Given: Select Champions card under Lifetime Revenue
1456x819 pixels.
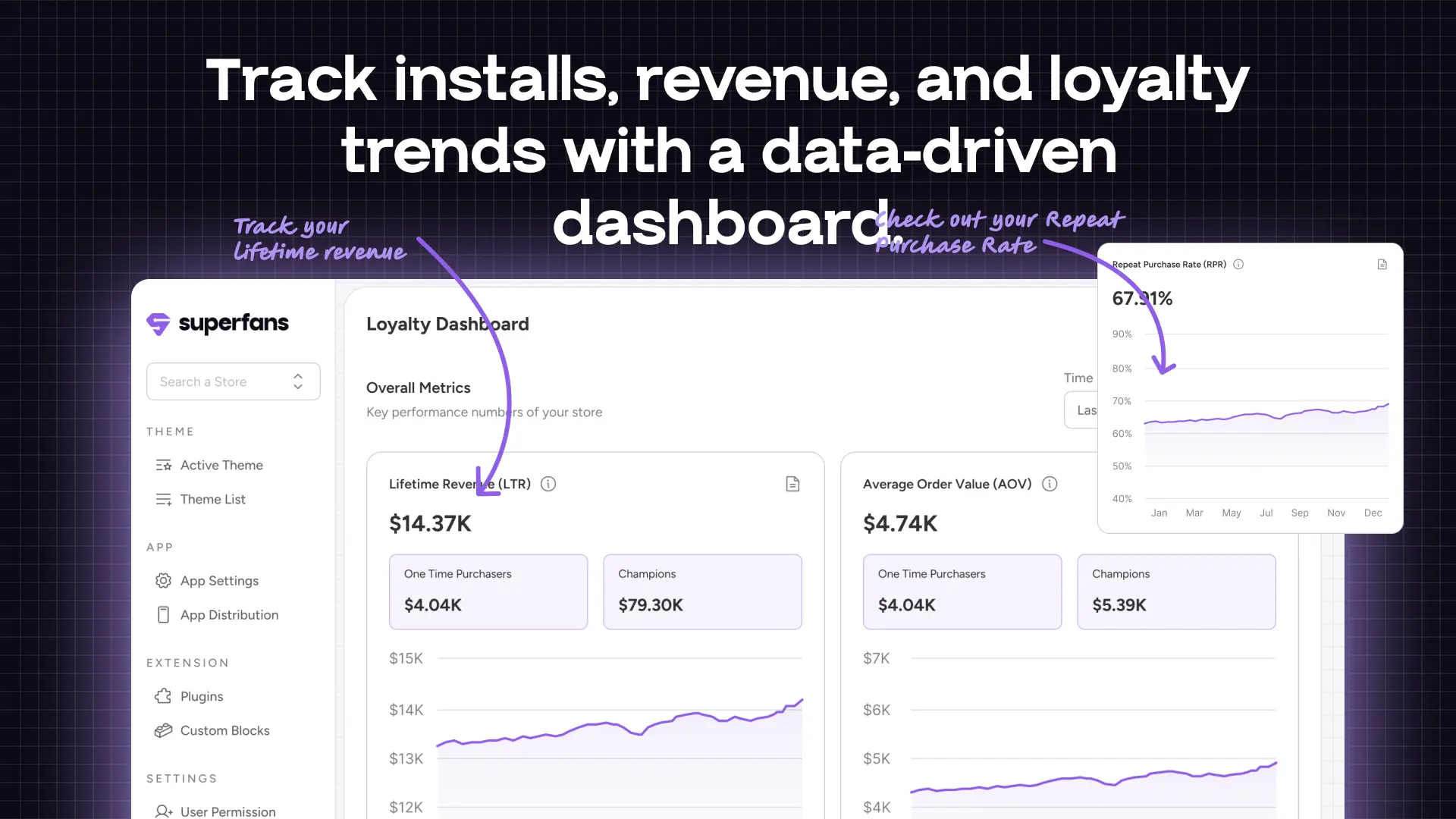Looking at the screenshot, I should [x=702, y=591].
